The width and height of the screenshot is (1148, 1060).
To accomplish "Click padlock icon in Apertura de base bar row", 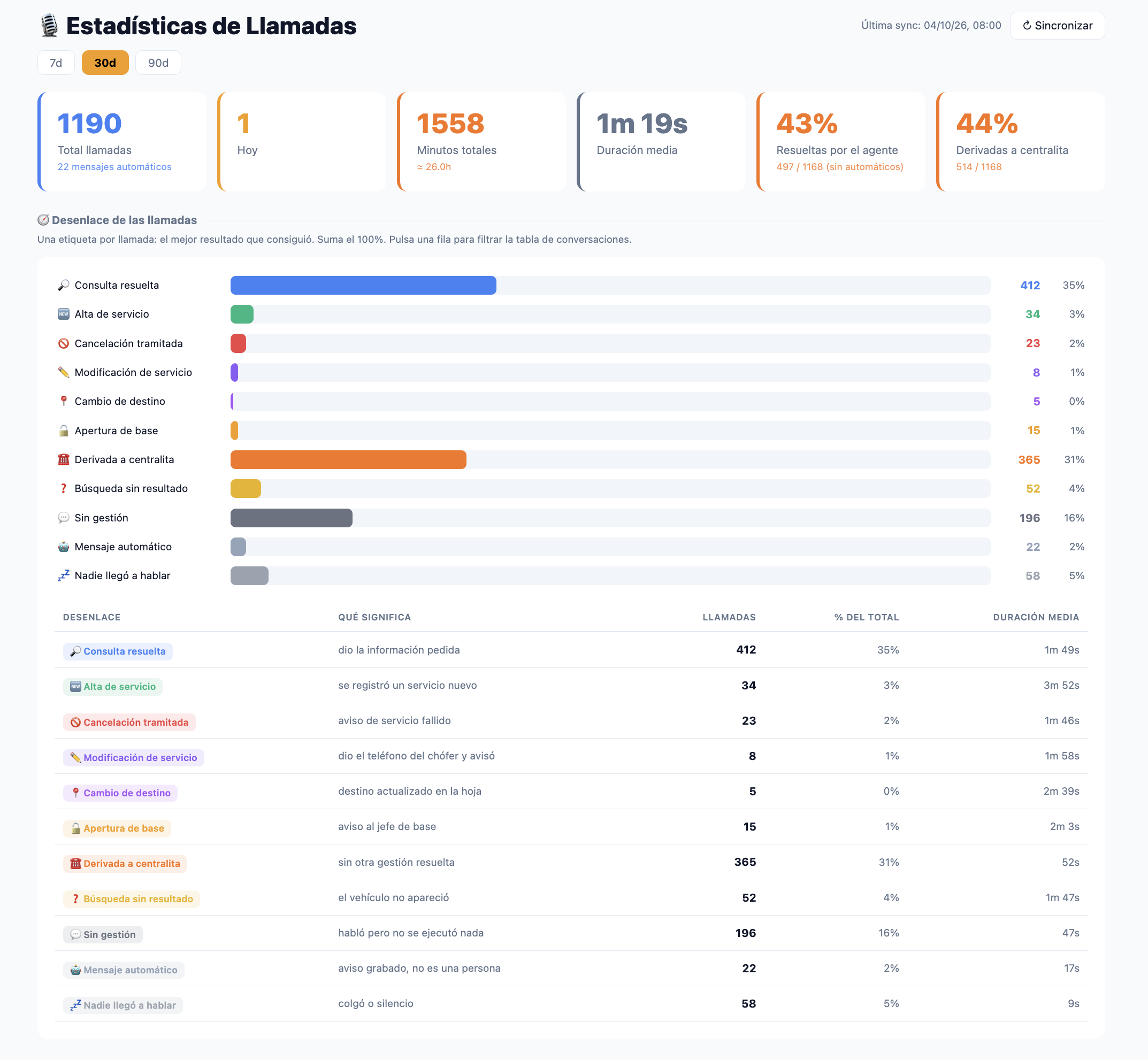I will point(64,430).
